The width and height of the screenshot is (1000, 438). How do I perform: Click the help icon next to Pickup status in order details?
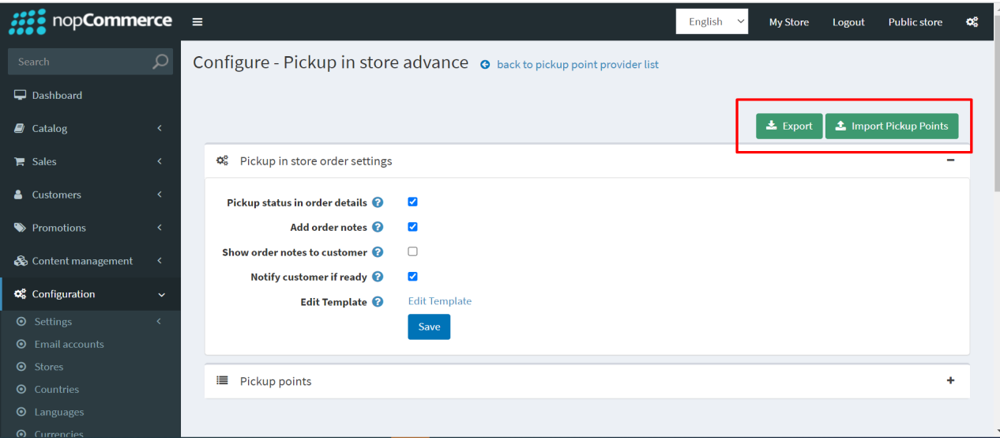pyautogui.click(x=378, y=203)
